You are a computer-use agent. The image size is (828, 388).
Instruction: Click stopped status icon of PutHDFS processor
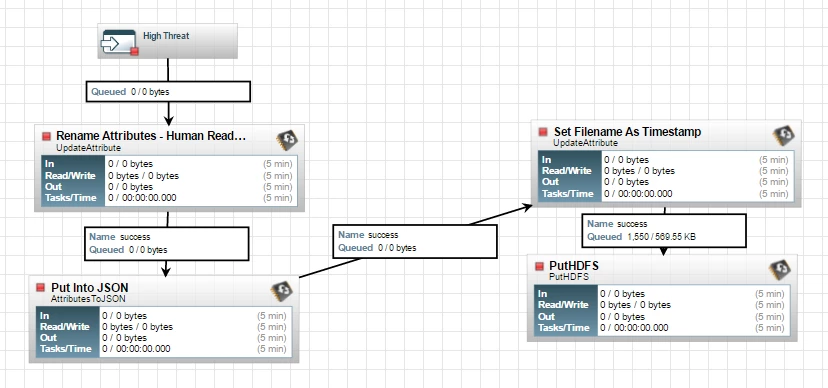[539, 266]
